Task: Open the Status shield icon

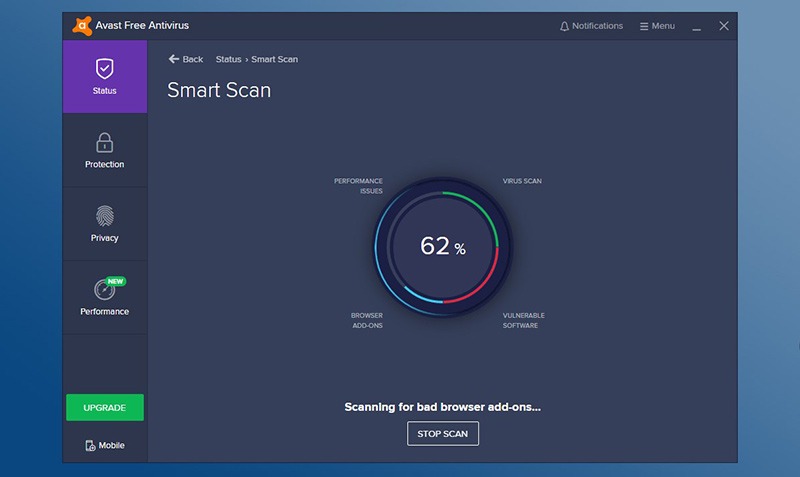Action: point(105,68)
